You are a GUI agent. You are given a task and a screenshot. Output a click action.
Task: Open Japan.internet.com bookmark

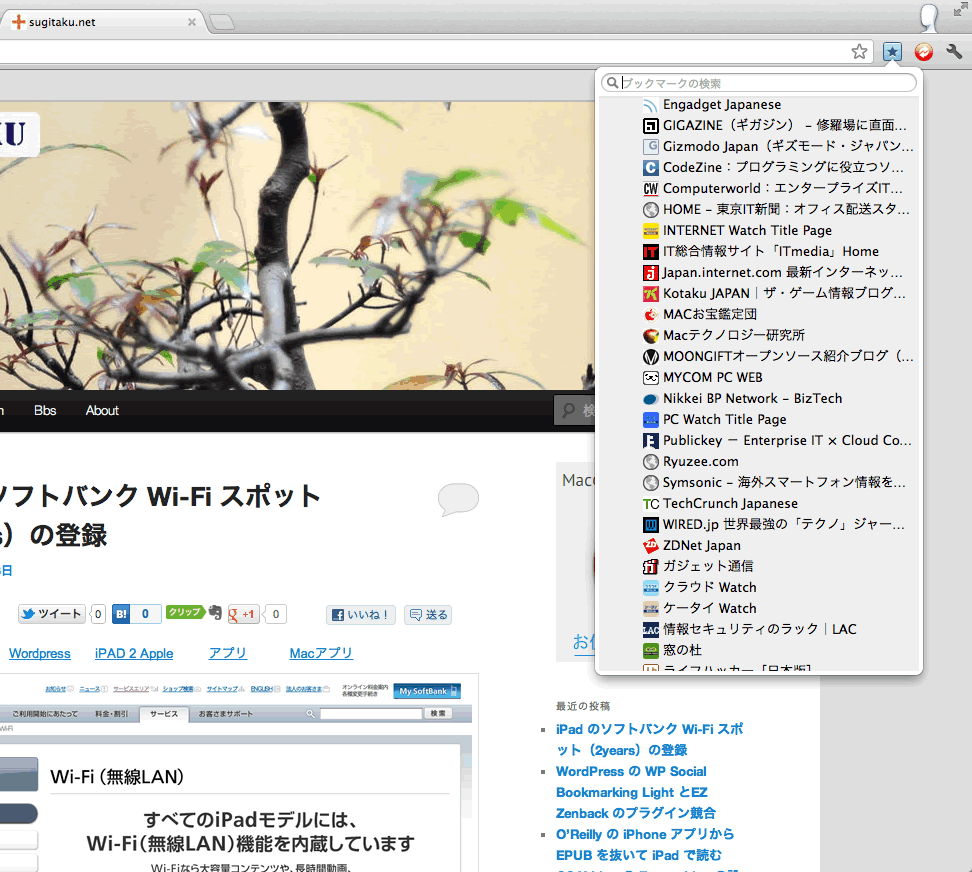(x=759, y=273)
